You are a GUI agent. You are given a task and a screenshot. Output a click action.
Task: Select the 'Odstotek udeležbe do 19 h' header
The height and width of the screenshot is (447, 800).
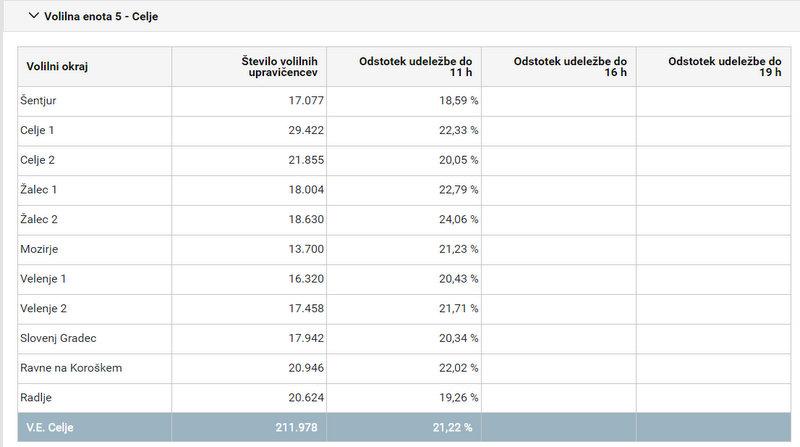point(724,67)
